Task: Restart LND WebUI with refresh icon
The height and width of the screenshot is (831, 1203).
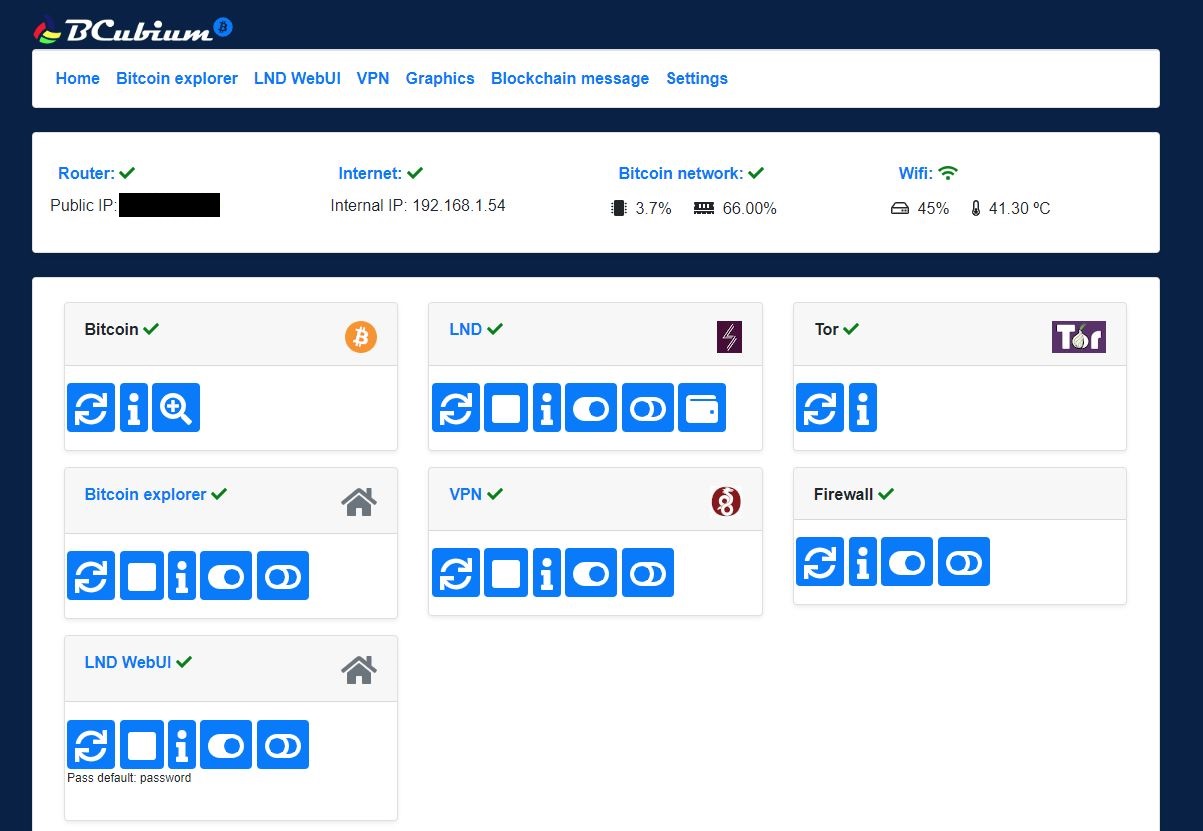Action: pyautogui.click(x=91, y=744)
